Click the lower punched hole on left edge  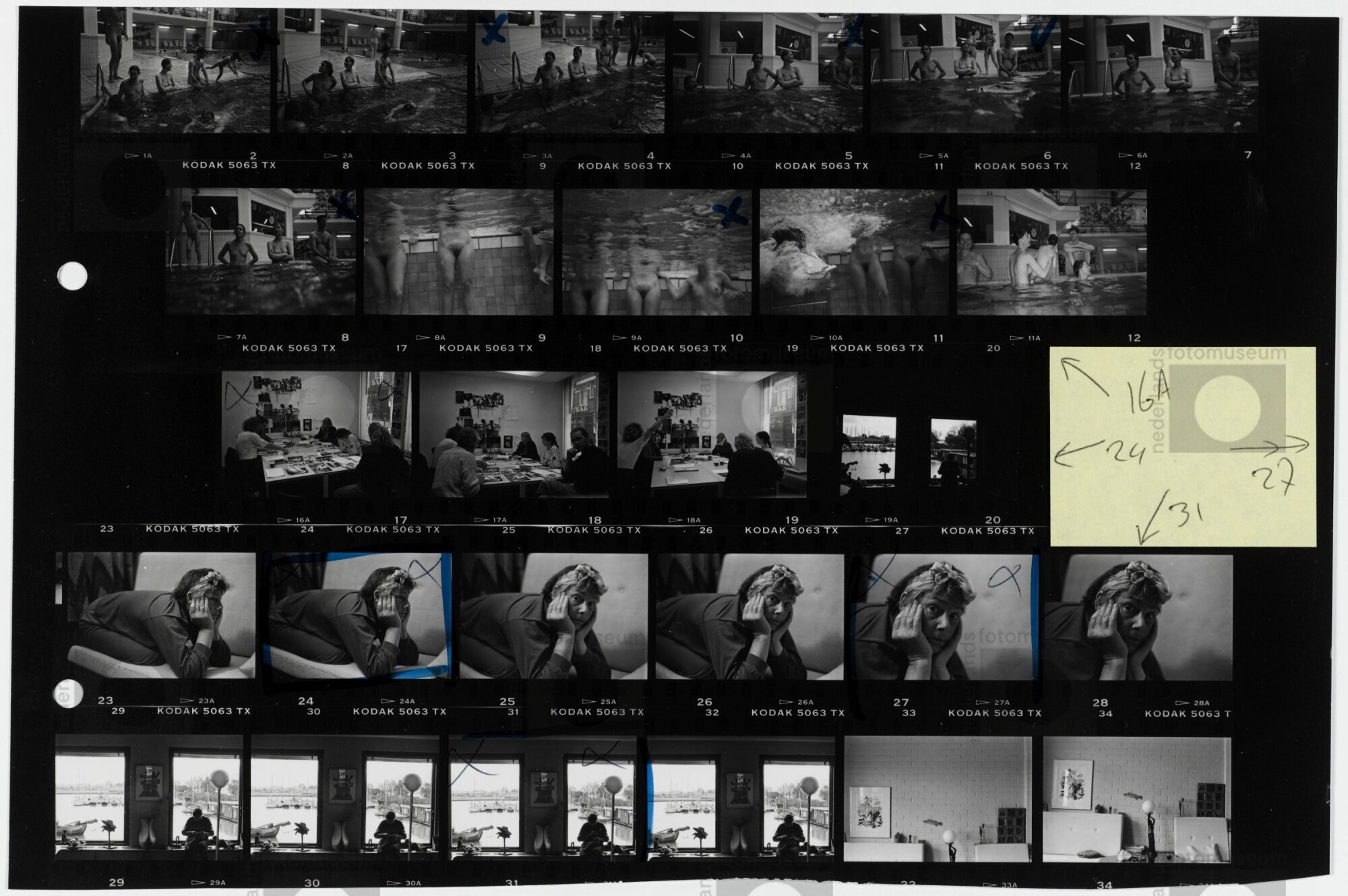point(69,693)
